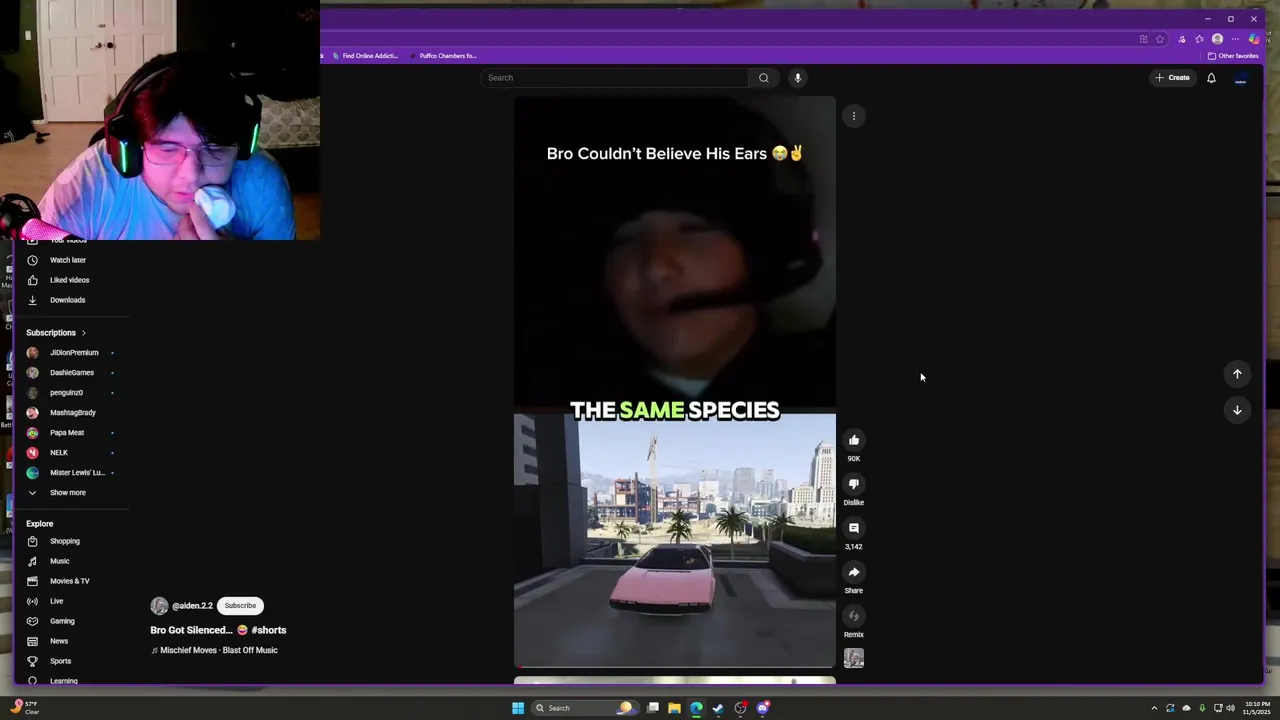
Task: Open the comments showing 3,142
Action: pyautogui.click(x=854, y=528)
